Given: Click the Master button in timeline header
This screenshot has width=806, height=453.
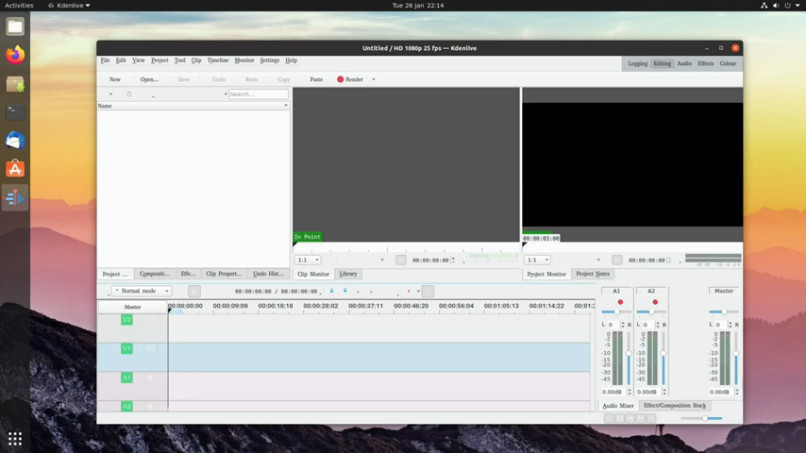Looking at the screenshot, I should tap(133, 307).
